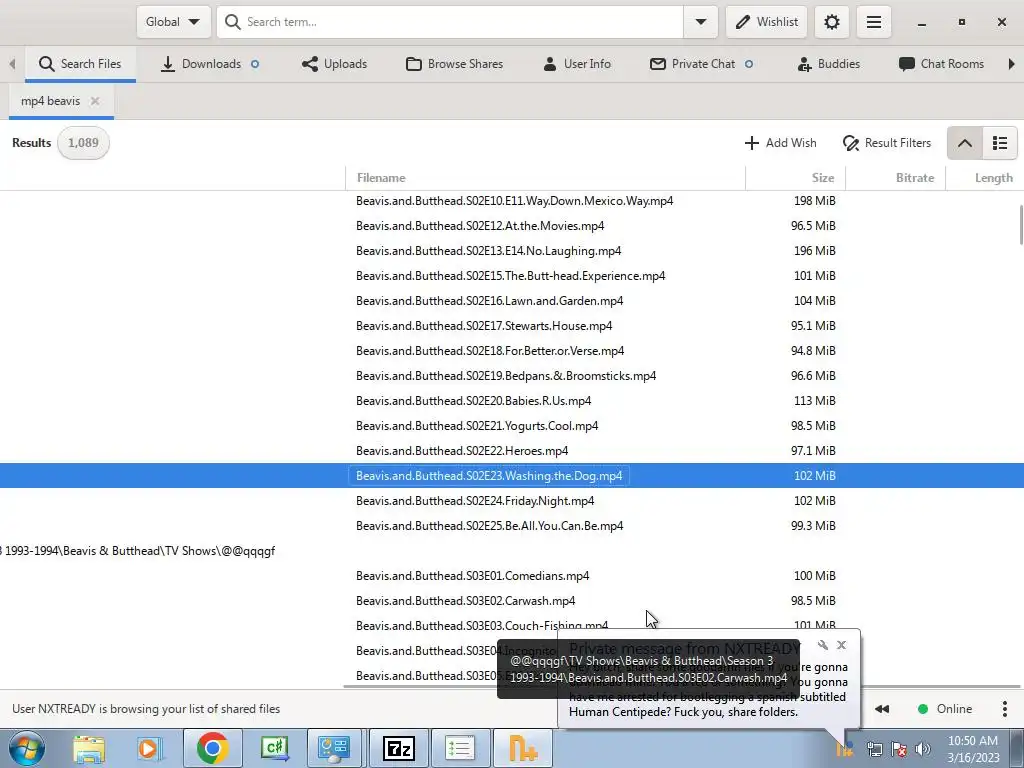Viewport: 1024px width, 768px height.
Task: Select S02E19.Bedpans.&.Broomsticks.mp4 file
Action: tap(506, 376)
